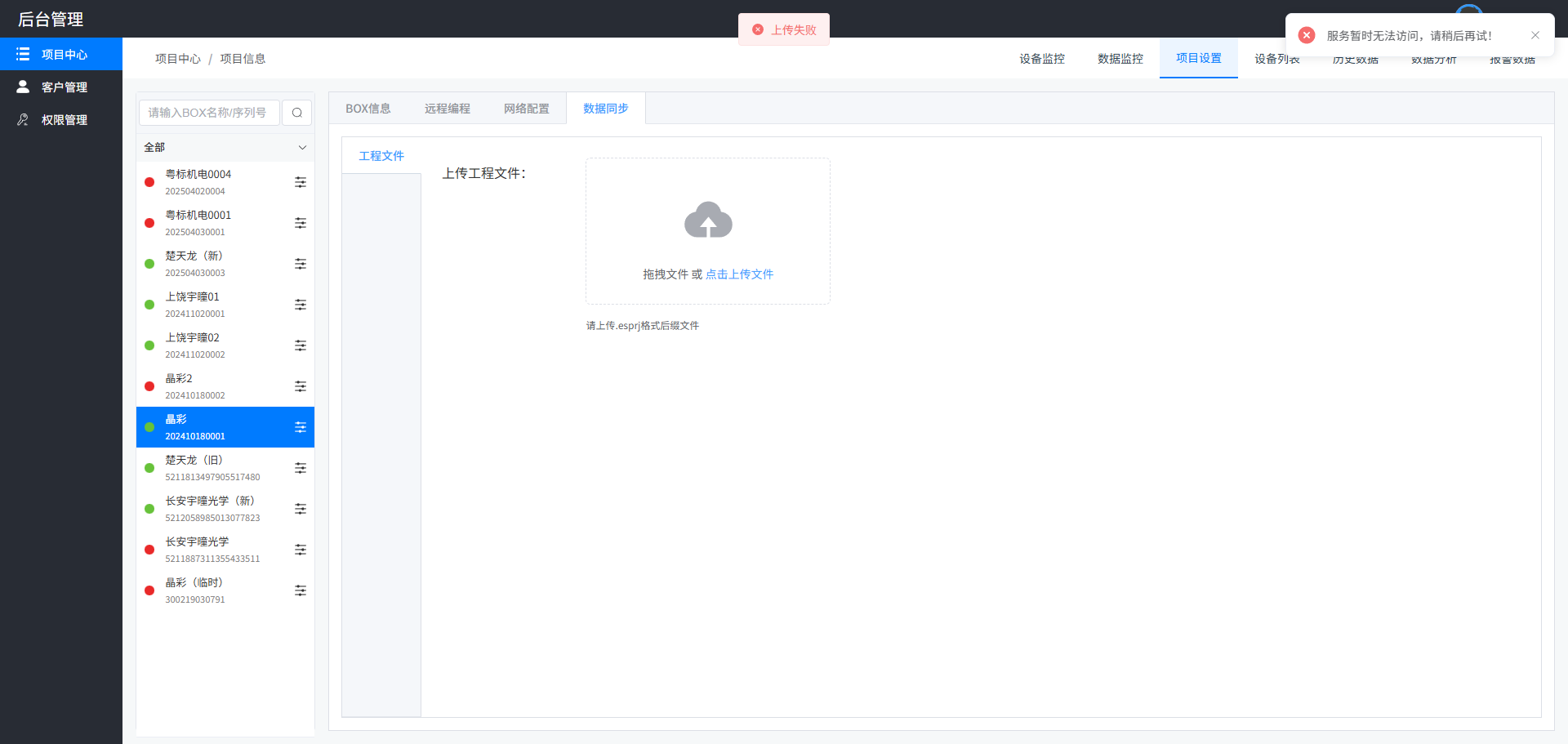Viewport: 1568px width, 744px height.
Task: Open 权限管理 in the sidebar
Action: [x=61, y=119]
